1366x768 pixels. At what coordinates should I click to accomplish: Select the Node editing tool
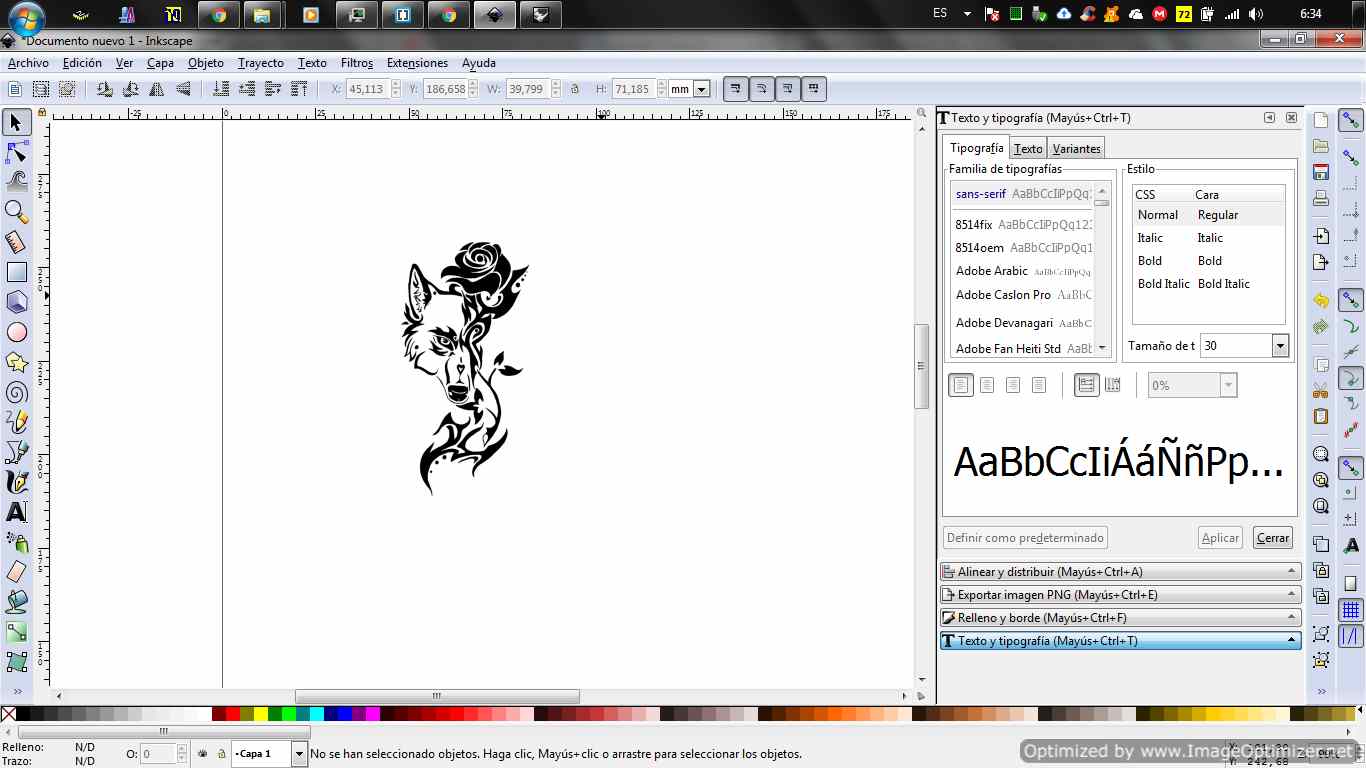[x=16, y=152]
